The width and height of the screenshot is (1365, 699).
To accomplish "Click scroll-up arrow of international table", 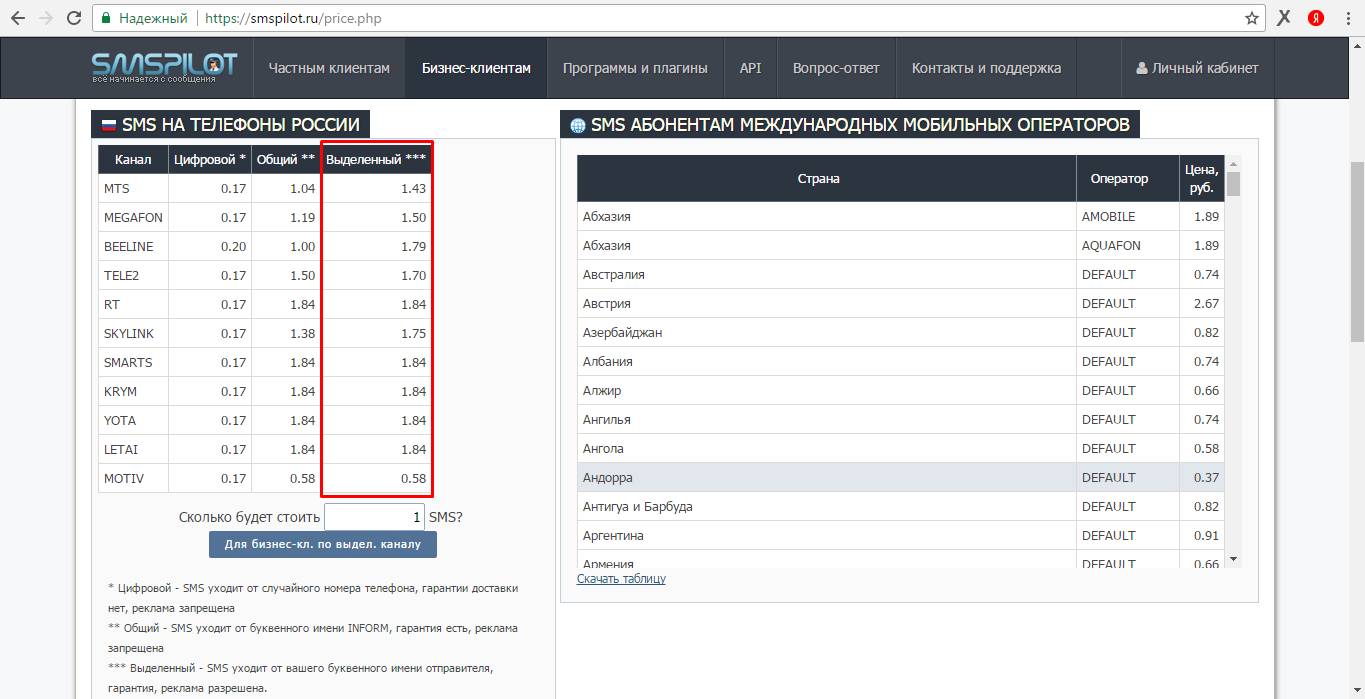I will click(1233, 163).
